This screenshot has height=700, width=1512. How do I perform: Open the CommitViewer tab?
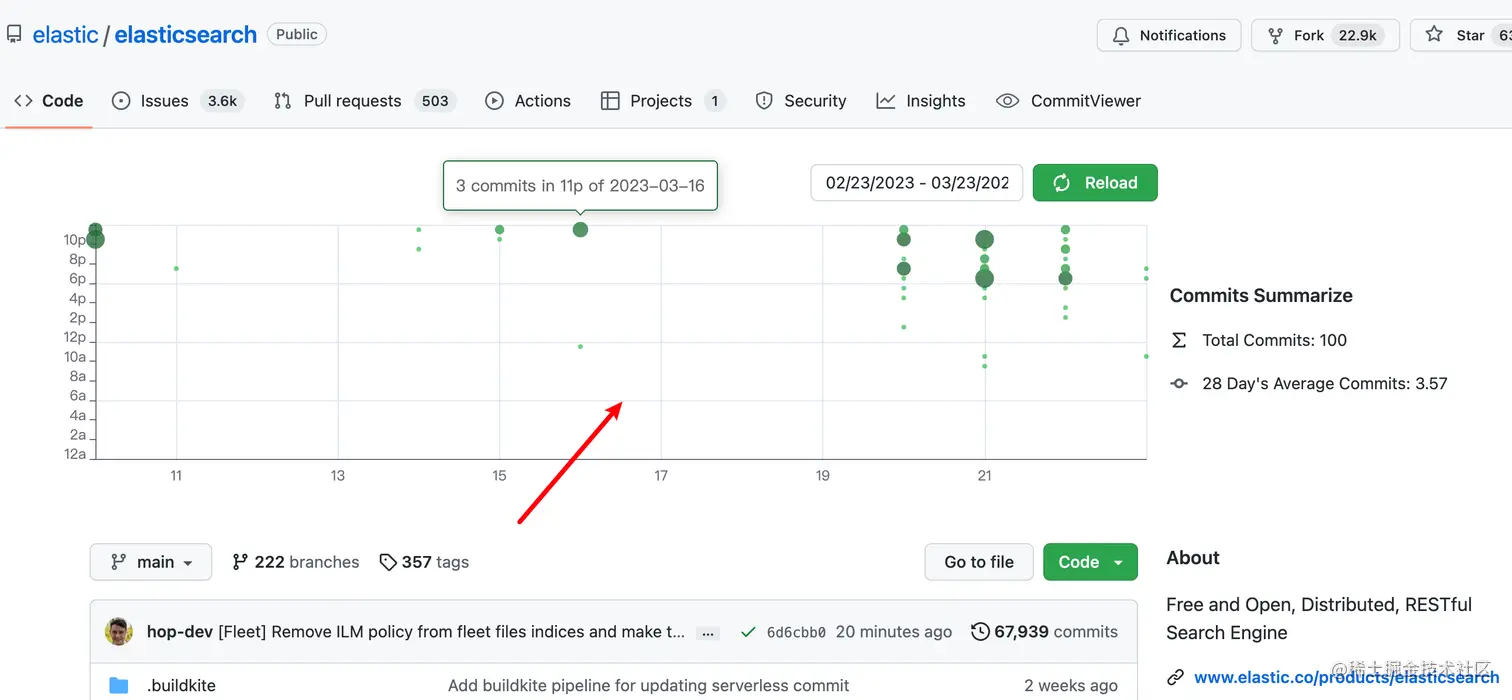1069,101
